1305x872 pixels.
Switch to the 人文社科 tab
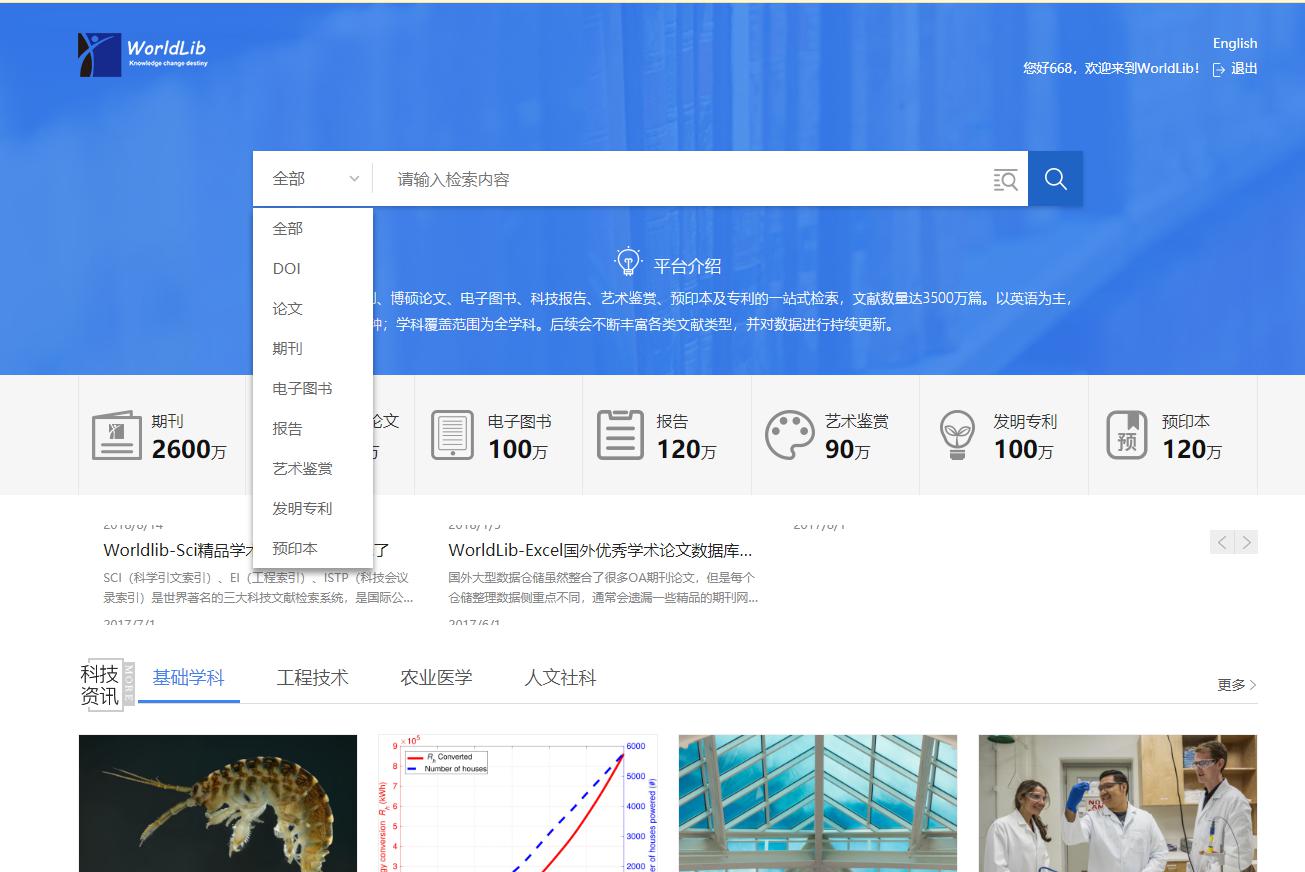pos(560,678)
